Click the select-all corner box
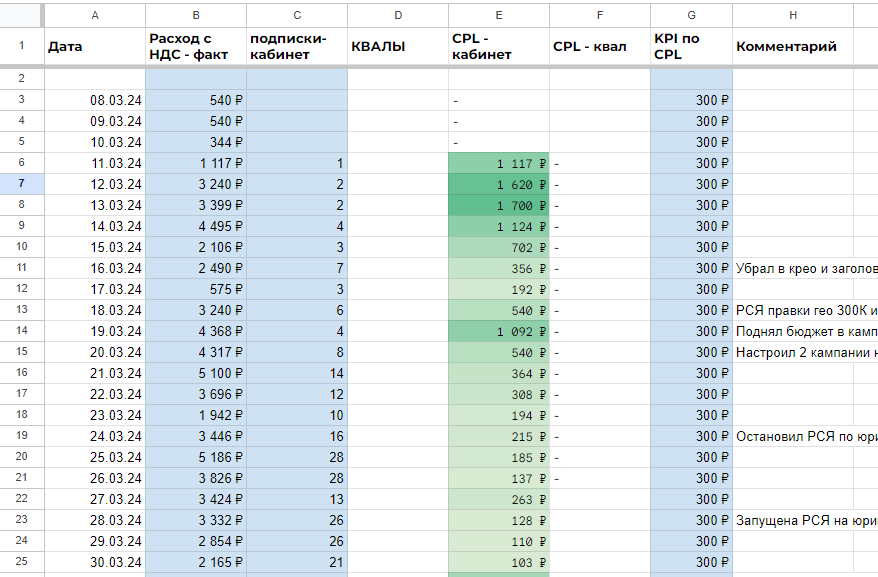This screenshot has height=577, width=878. (21, 16)
